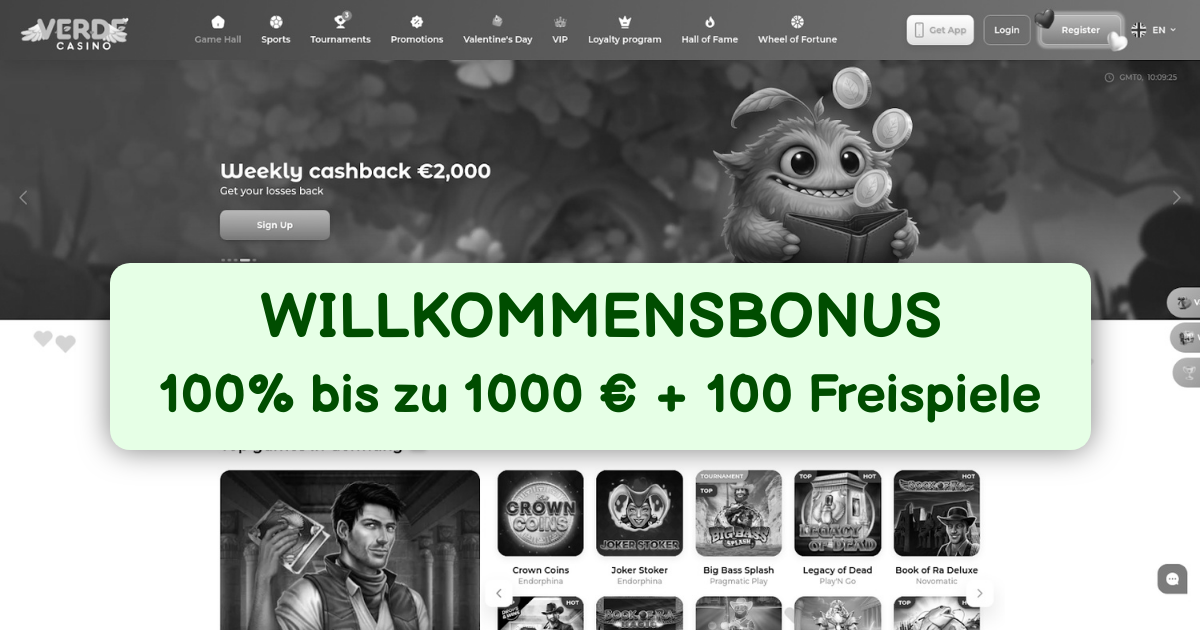The image size is (1200, 630).
Task: Open Sports section ball icon
Action: click(276, 21)
